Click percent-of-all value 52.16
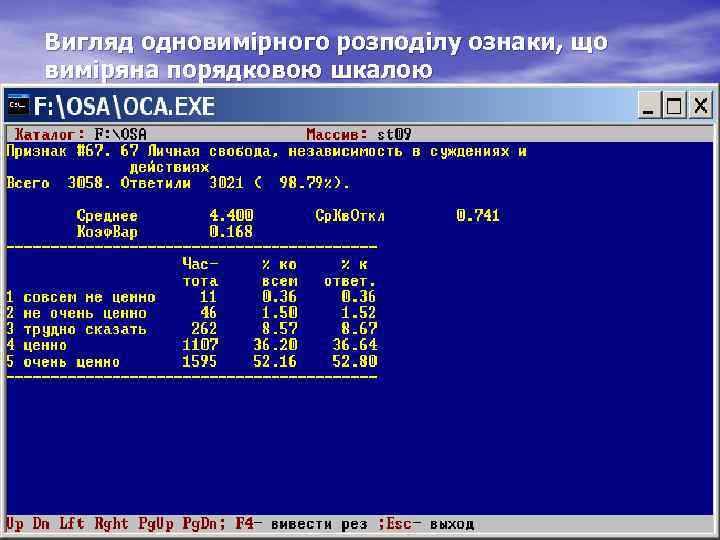This screenshot has width=720, height=540. [x=276, y=361]
